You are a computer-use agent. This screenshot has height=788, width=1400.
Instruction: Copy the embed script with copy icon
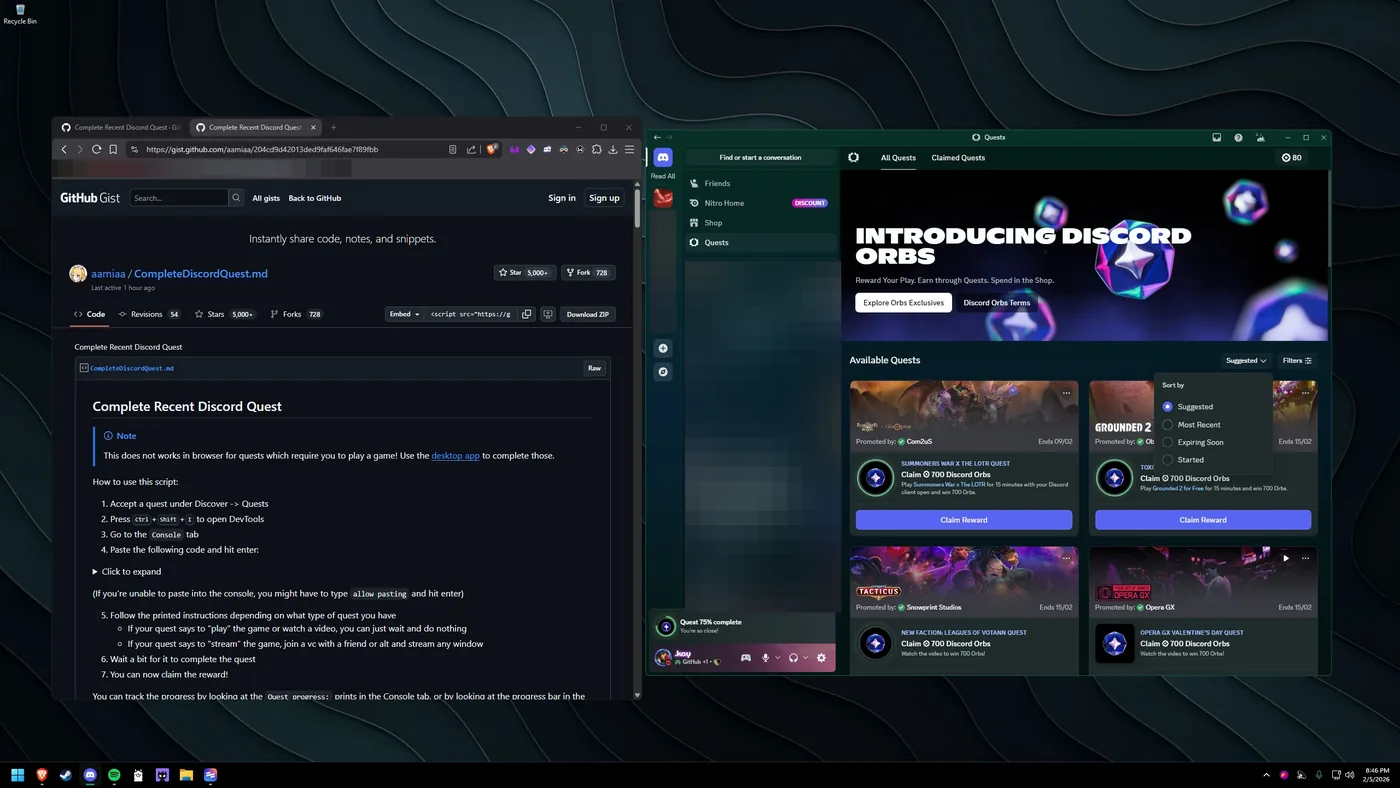coord(527,314)
